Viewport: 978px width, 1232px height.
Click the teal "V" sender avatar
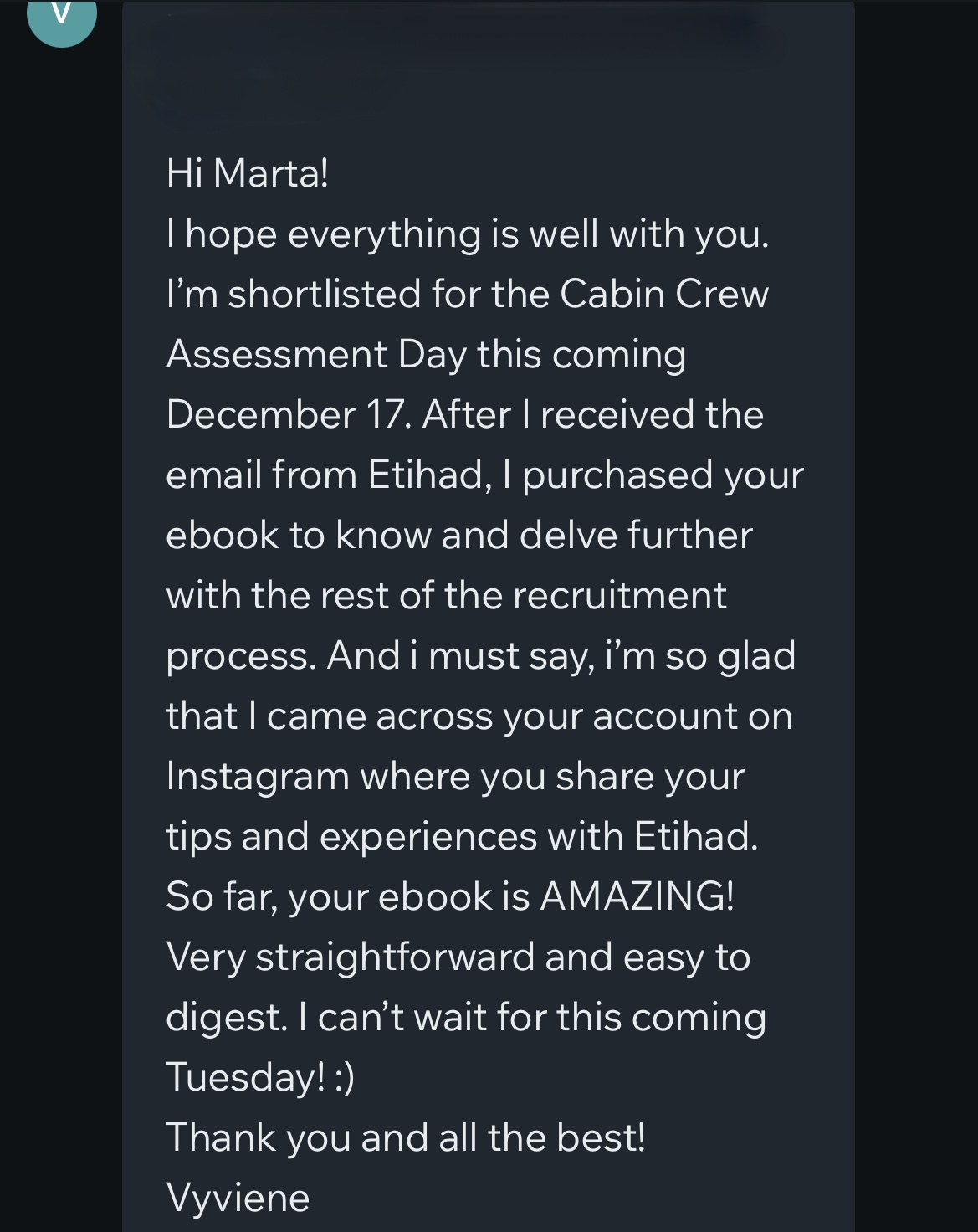[62, 17]
